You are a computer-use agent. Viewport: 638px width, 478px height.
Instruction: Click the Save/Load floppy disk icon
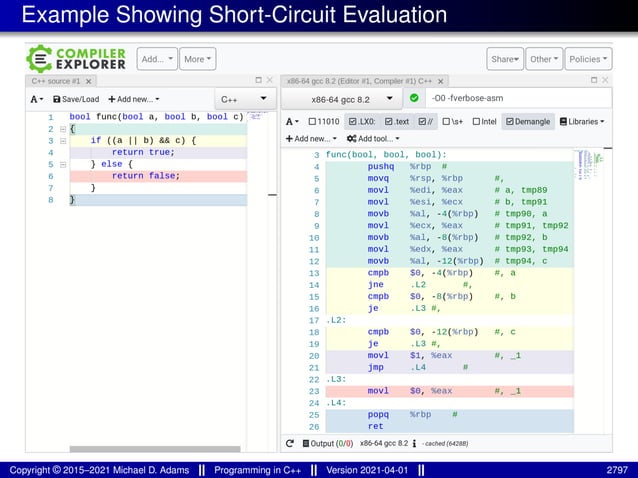[x=57, y=99]
